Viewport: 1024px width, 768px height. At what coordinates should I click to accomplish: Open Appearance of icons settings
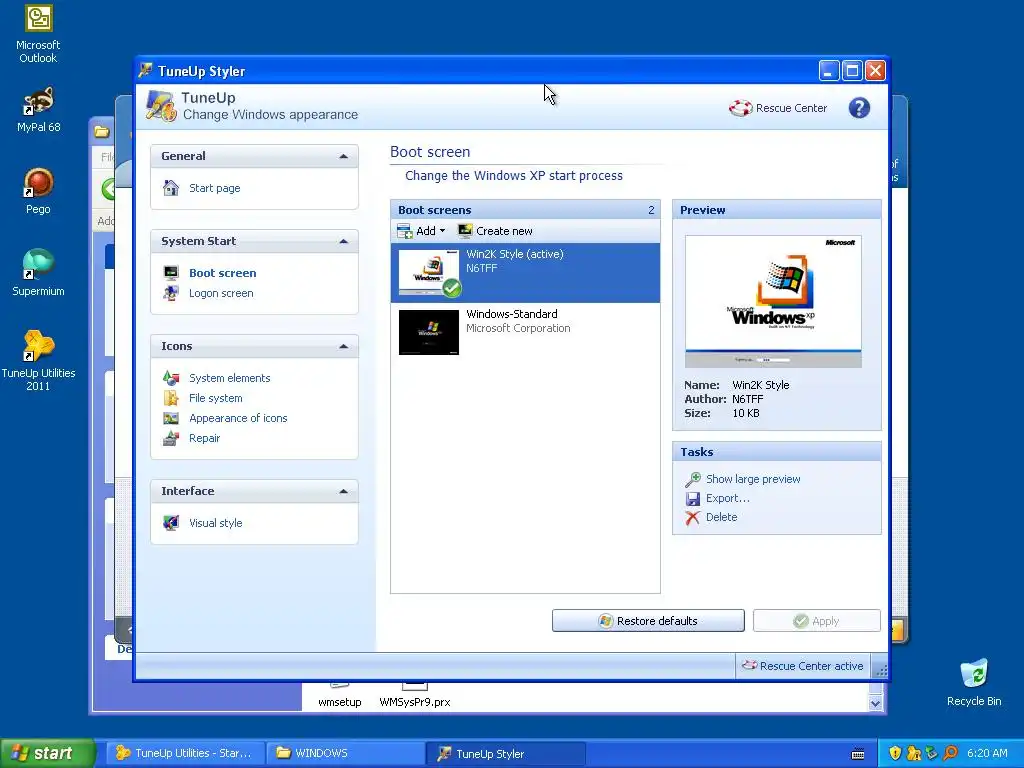click(238, 418)
